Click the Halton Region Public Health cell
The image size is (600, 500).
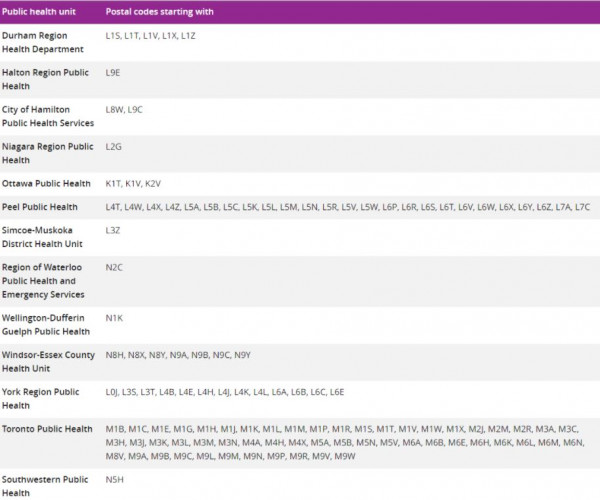(46, 79)
